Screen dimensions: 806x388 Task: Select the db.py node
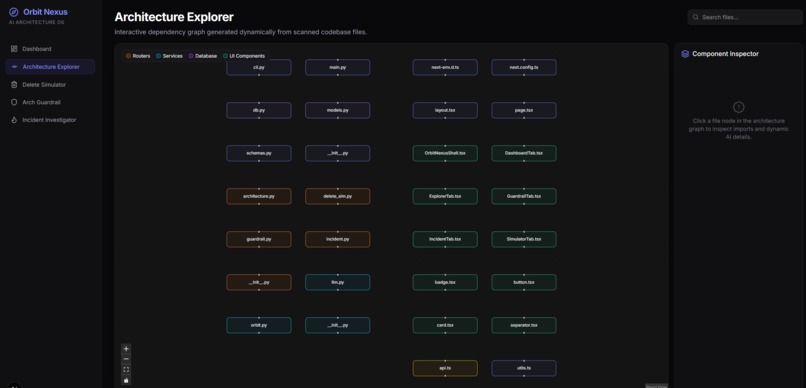(259, 110)
